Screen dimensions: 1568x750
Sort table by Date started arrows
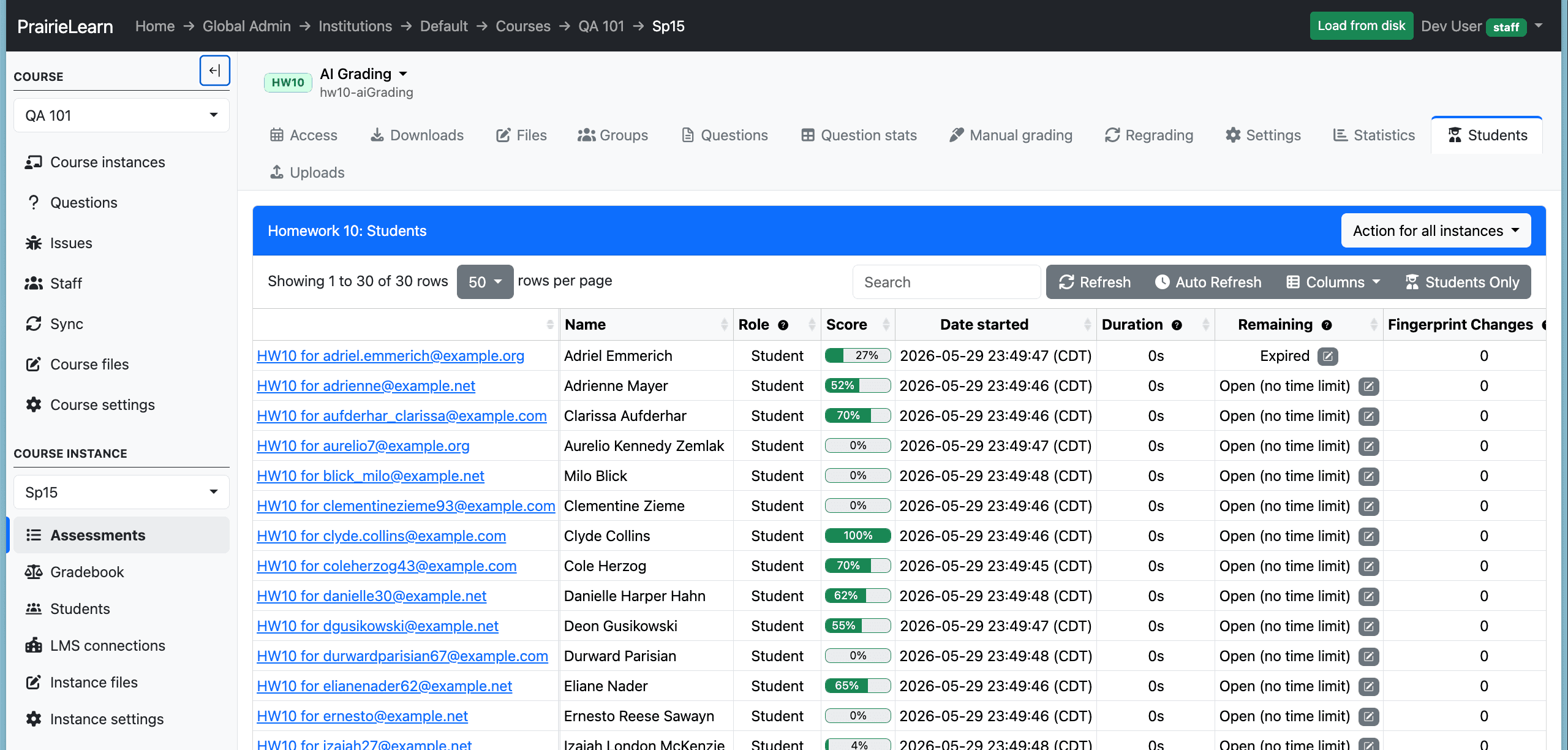(1087, 325)
